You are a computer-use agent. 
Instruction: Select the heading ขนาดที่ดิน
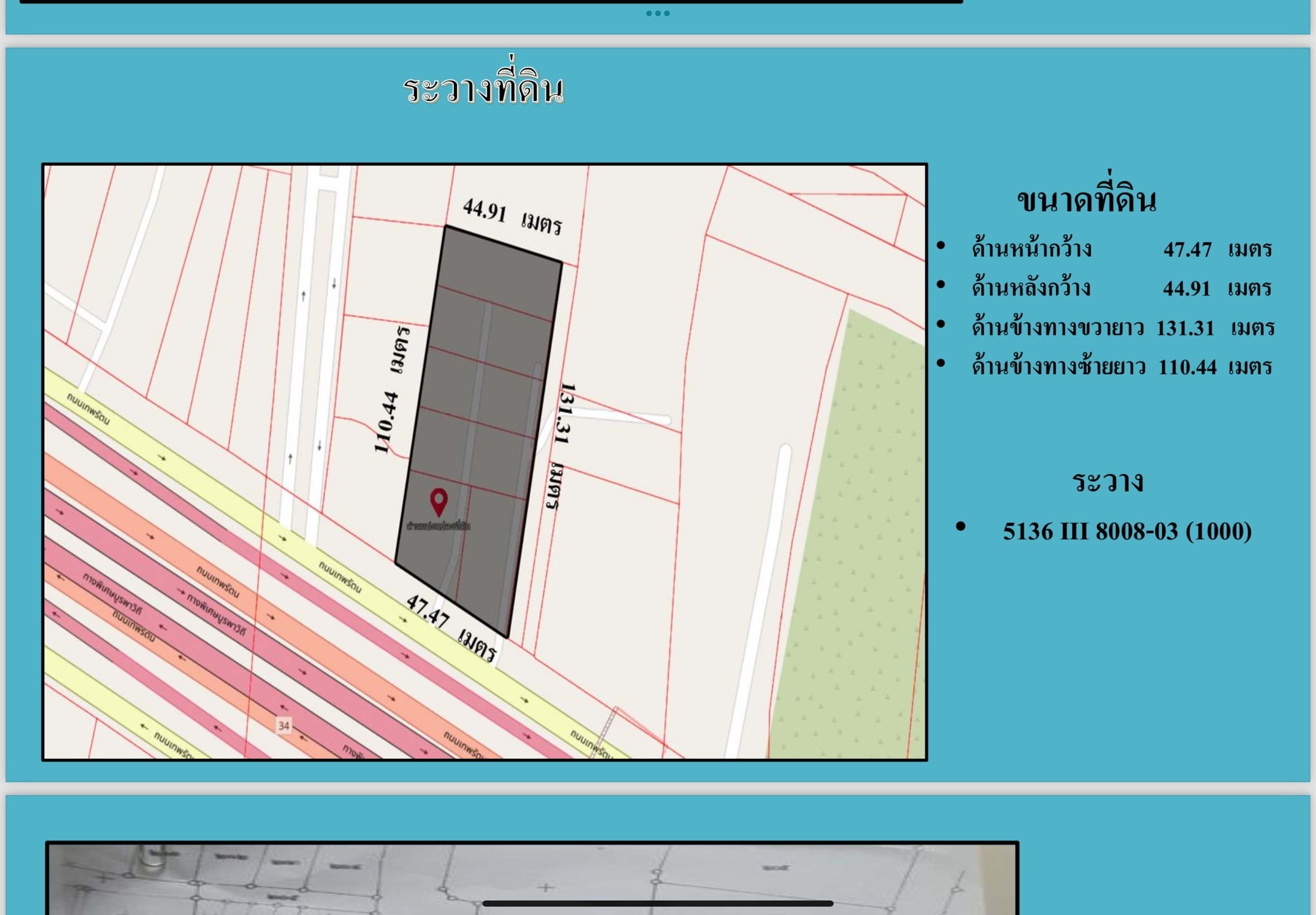[1087, 194]
